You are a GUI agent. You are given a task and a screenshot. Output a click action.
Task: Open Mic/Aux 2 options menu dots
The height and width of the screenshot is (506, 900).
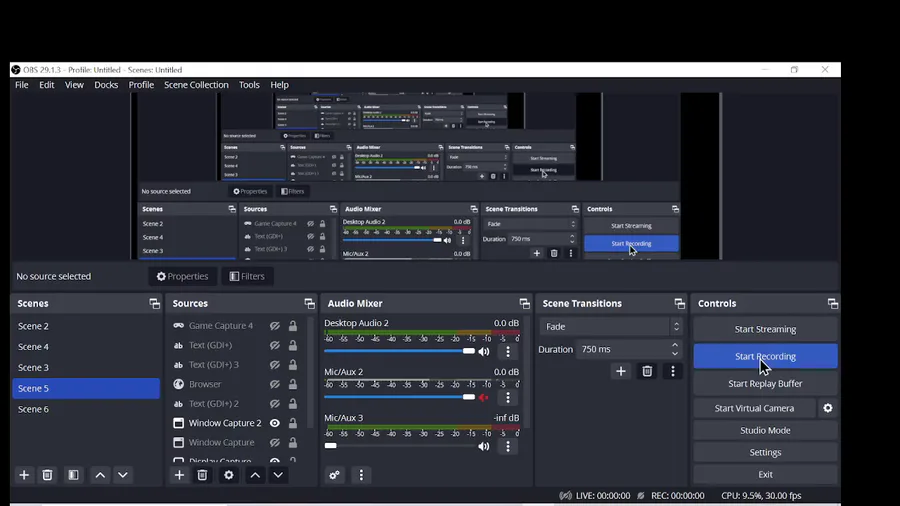click(508, 397)
